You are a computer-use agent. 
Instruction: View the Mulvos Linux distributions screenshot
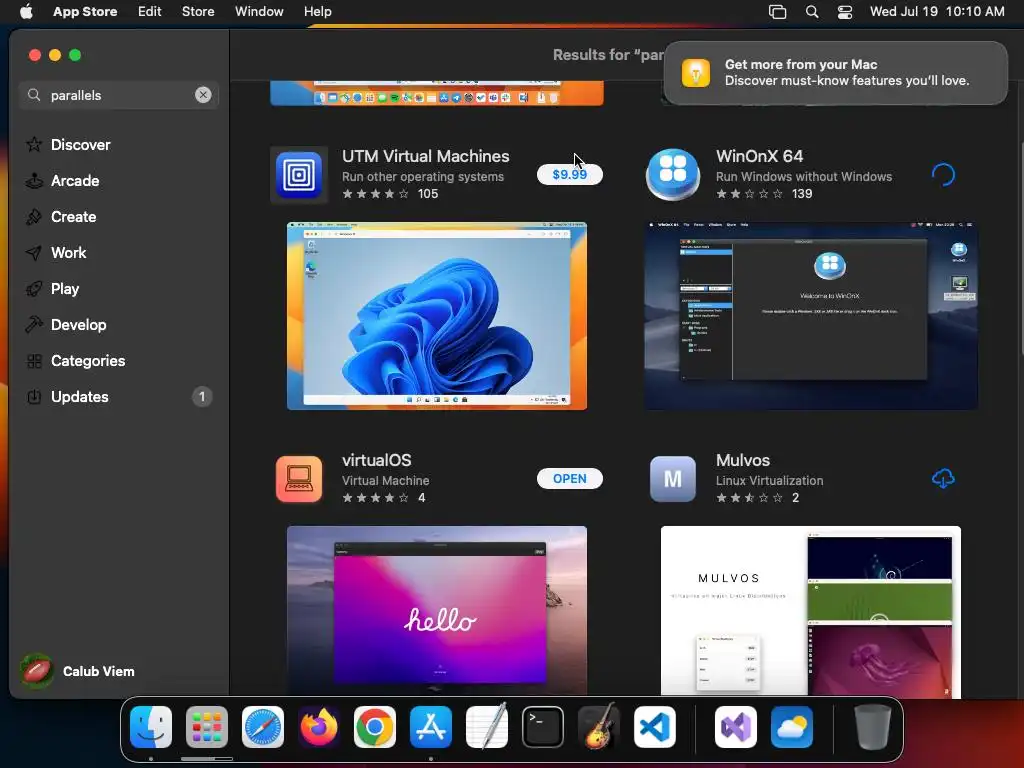click(811, 612)
